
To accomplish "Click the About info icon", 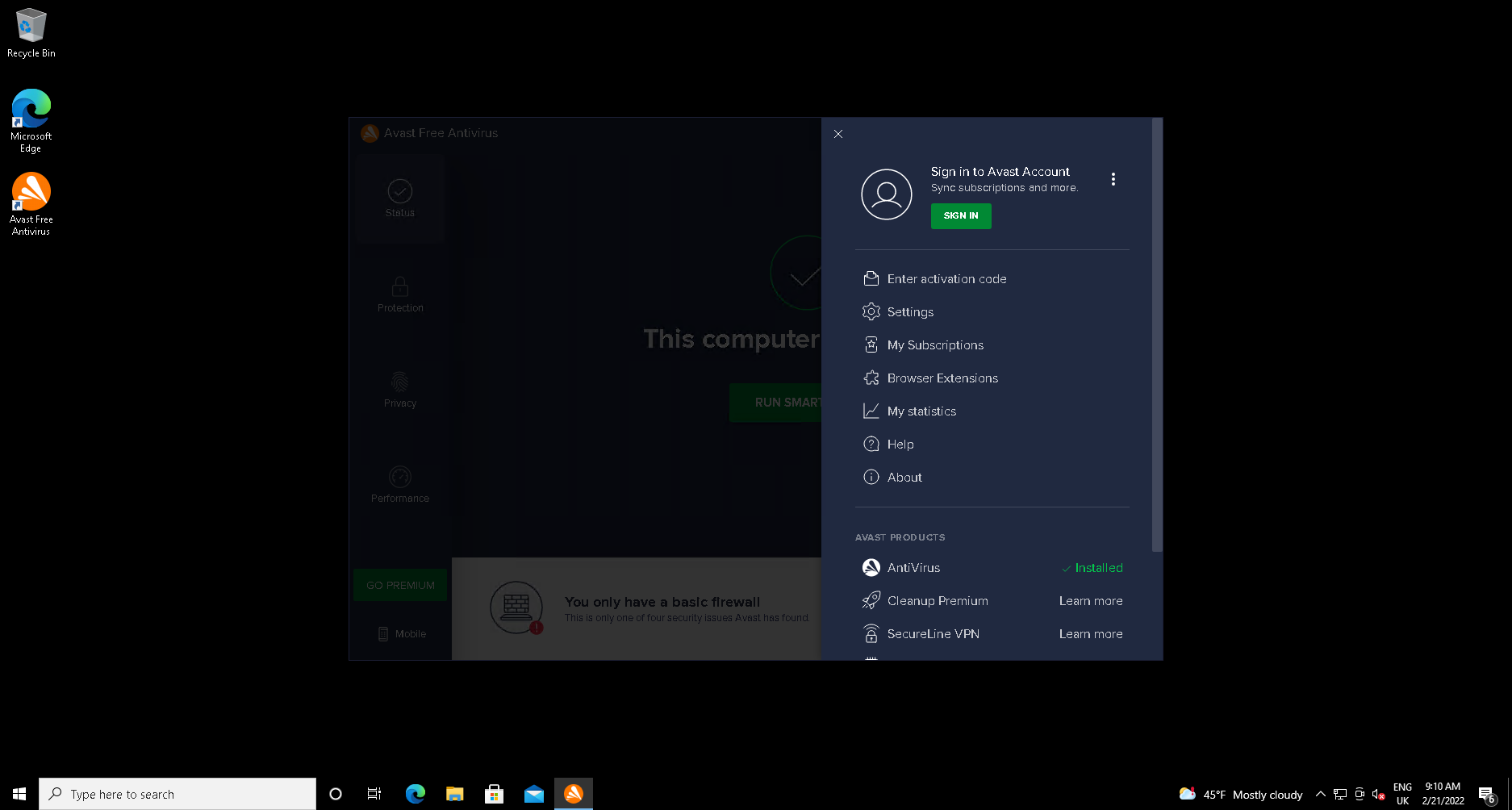I will tap(871, 477).
